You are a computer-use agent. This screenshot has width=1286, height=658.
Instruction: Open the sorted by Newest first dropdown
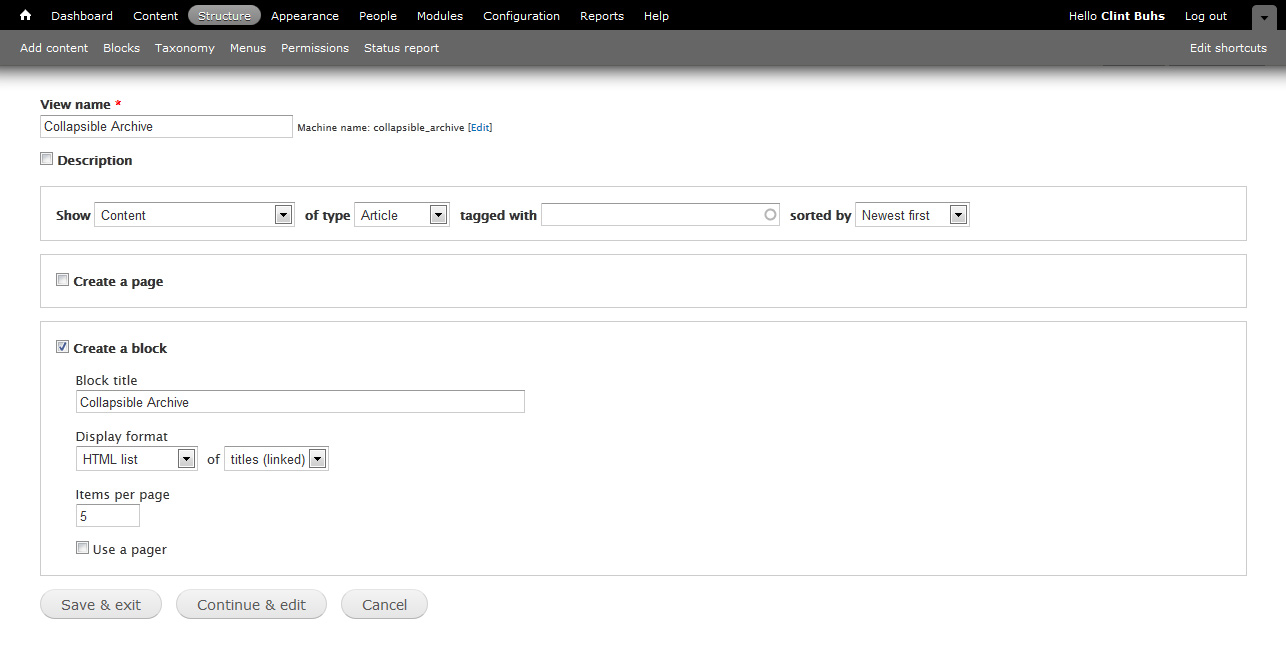[912, 215]
